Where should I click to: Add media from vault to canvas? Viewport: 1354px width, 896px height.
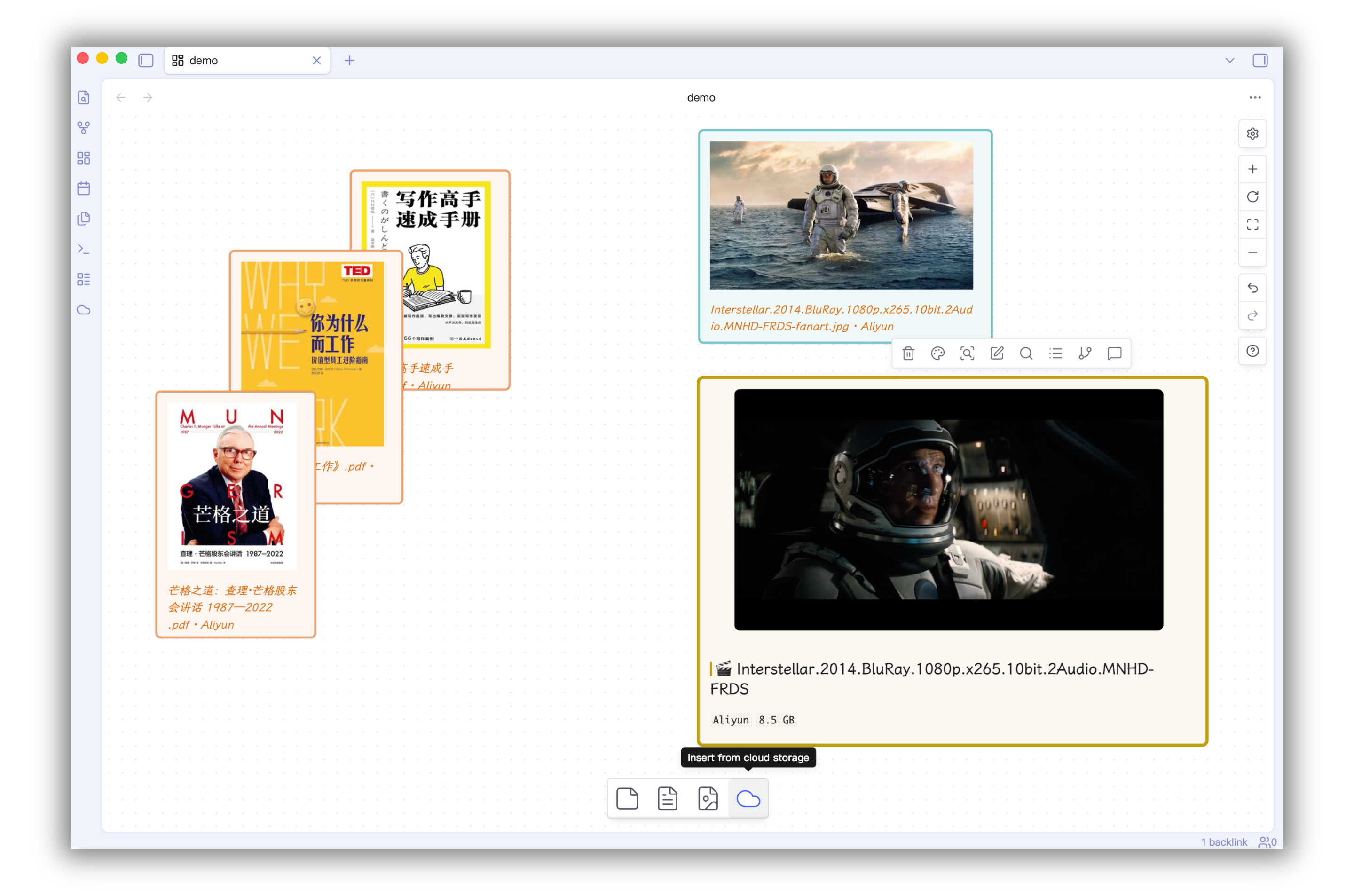(708, 799)
